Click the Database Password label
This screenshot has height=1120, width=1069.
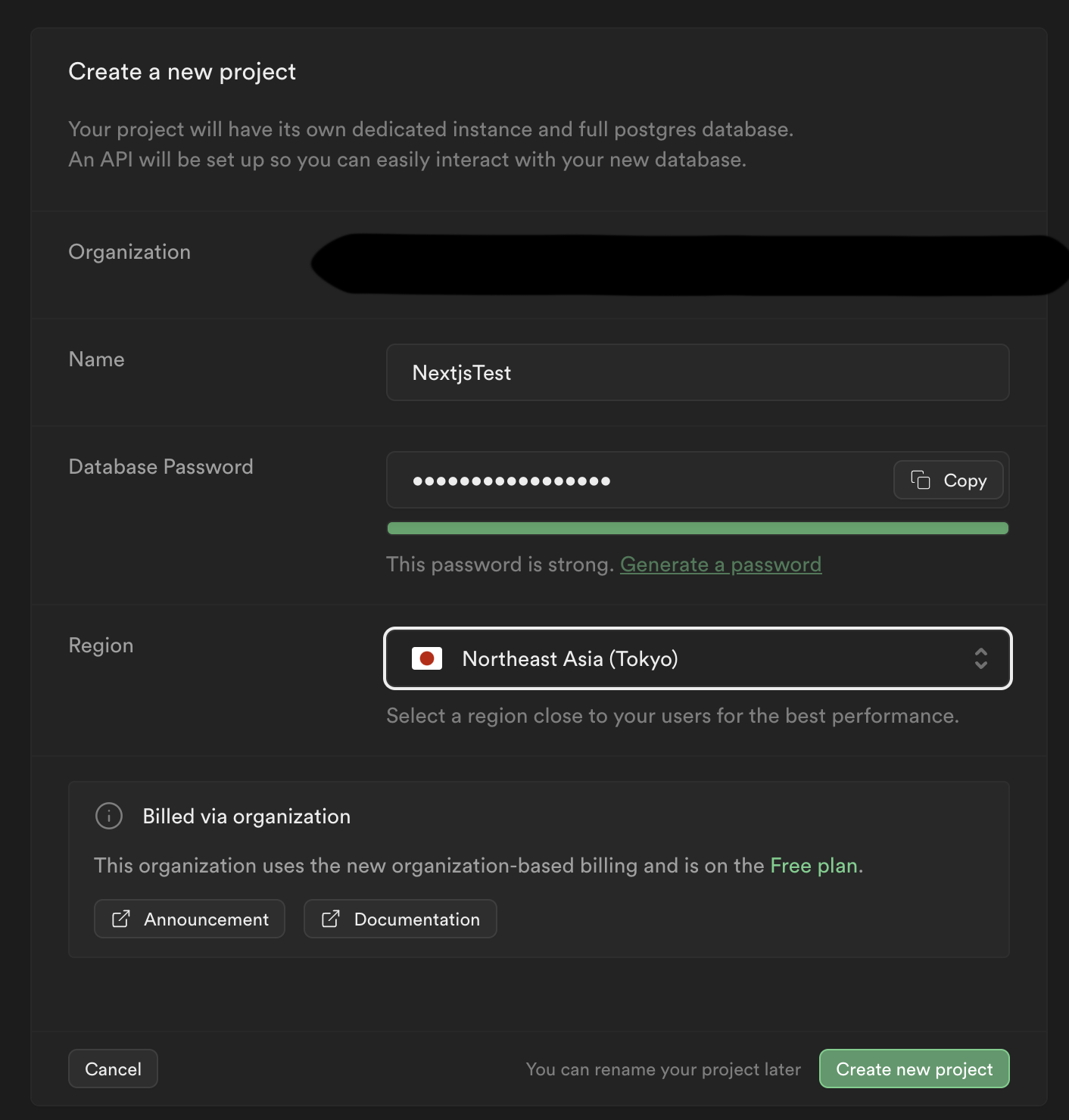pos(161,467)
